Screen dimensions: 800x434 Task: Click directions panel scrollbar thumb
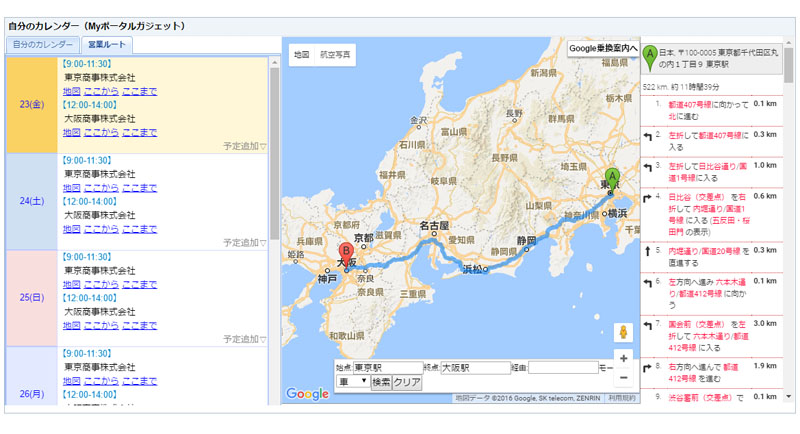click(x=789, y=65)
